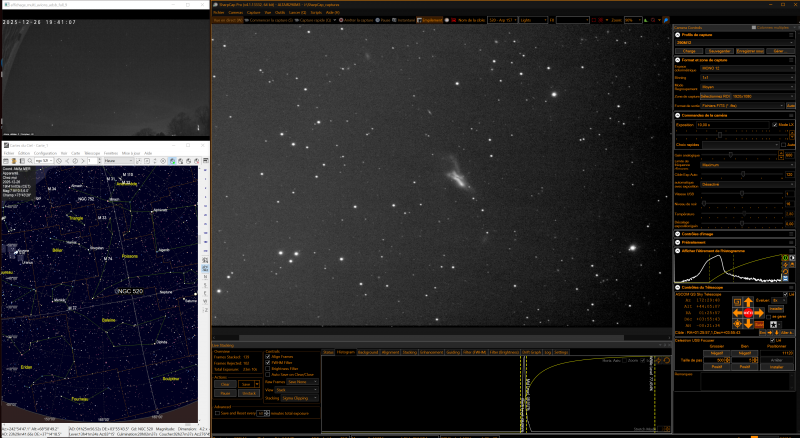
Task: Click the Niveau de noir slider handle
Action: pos(704,203)
